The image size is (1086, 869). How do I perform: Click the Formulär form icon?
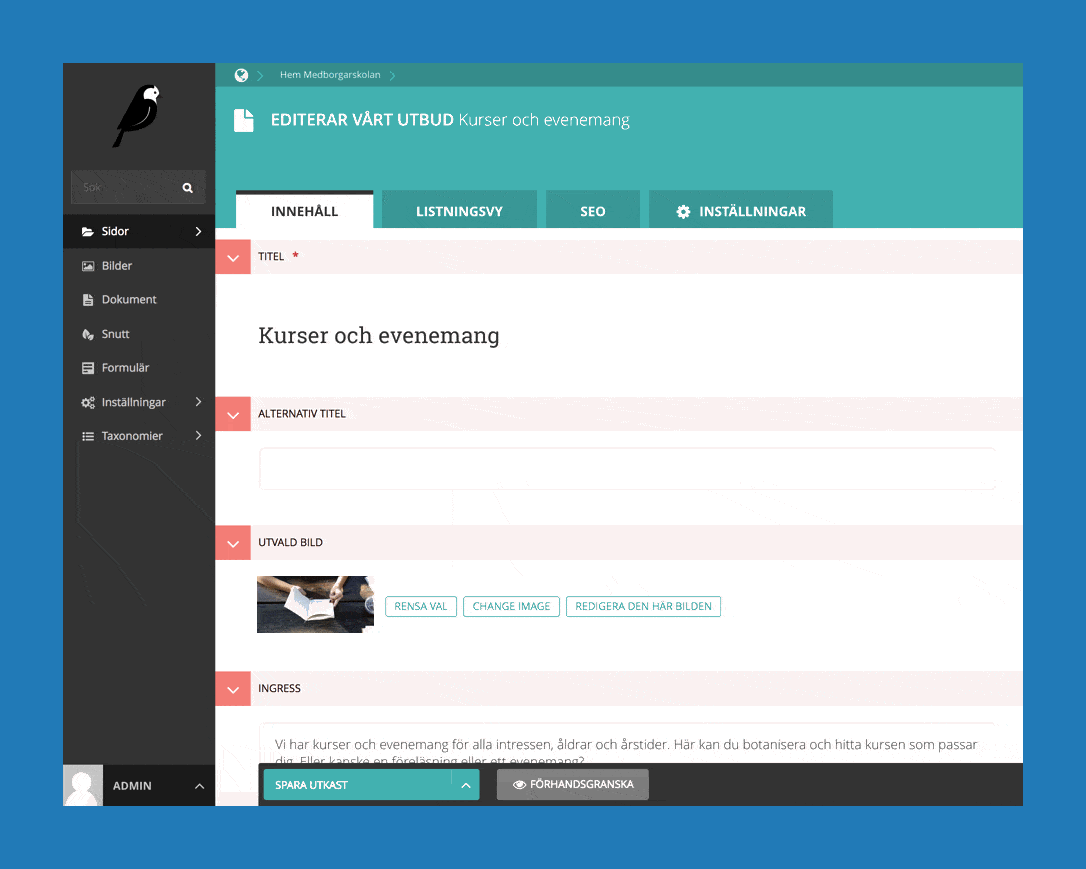pyautogui.click(x=88, y=368)
